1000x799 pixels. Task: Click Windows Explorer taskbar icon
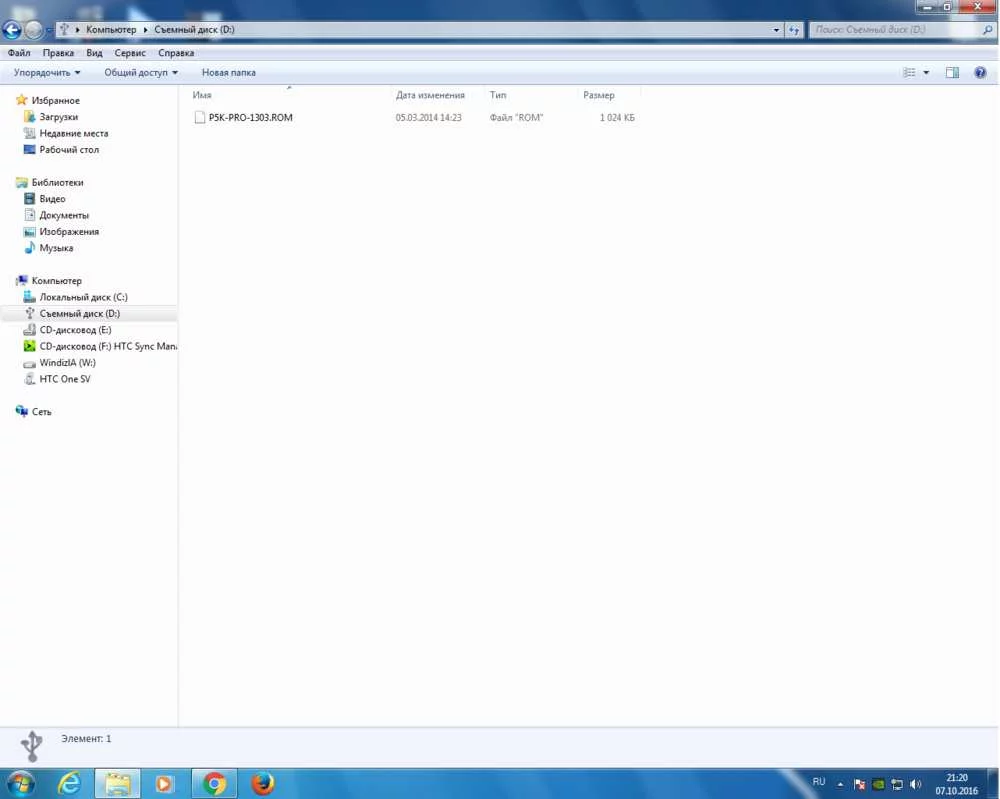point(118,784)
